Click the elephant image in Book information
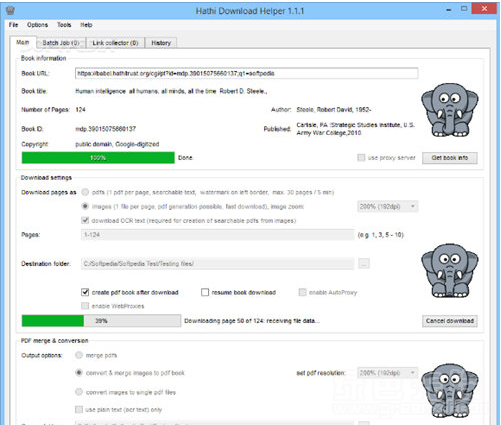Screen dimensions: 501x425 pos(449,110)
